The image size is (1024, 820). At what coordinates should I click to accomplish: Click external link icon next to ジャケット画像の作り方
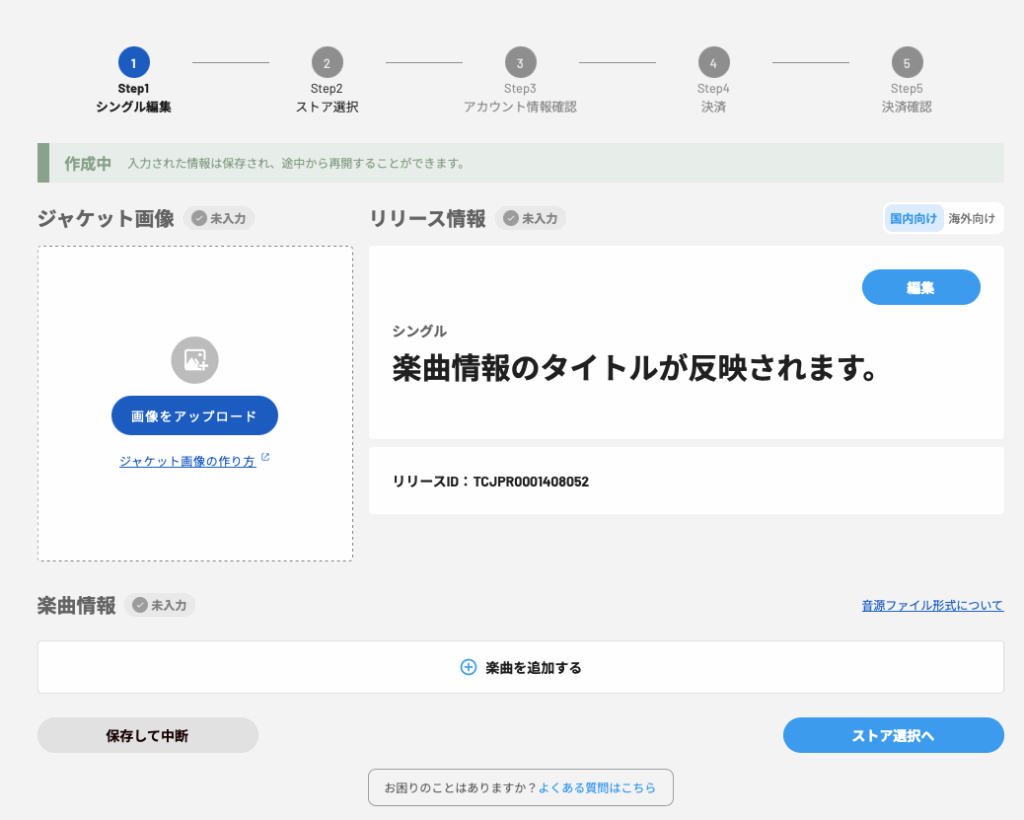[x=265, y=458]
